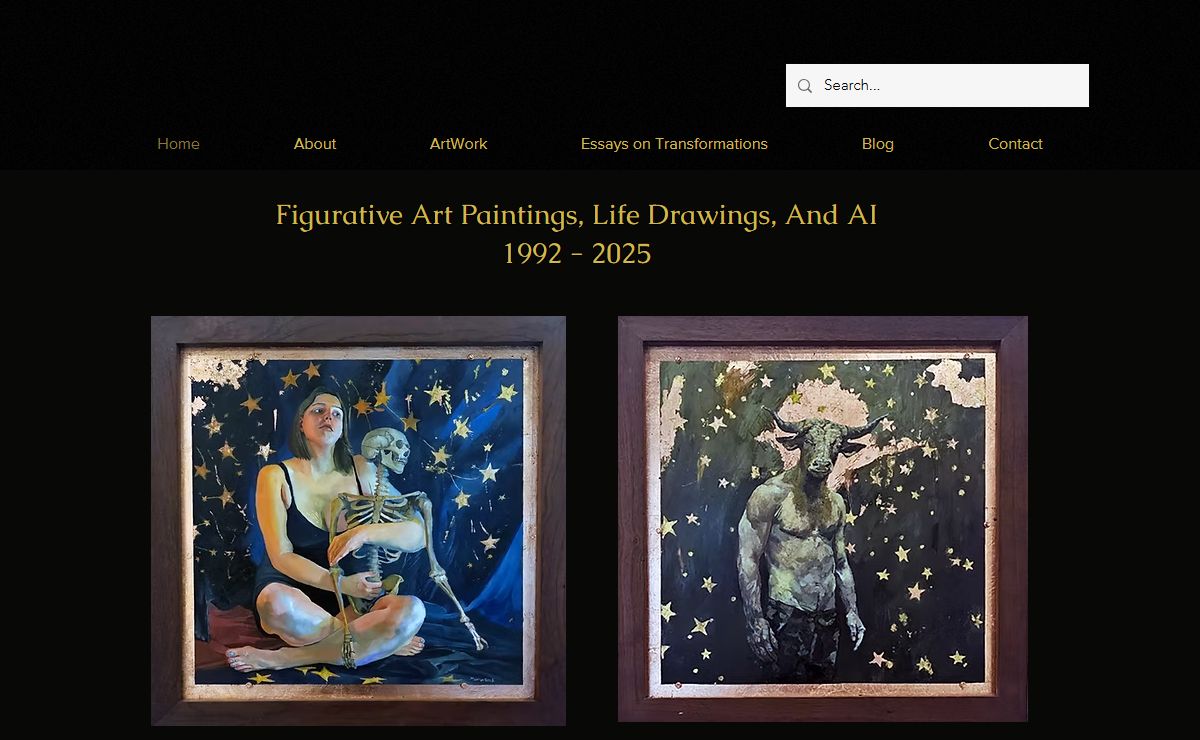Open the minotaur with stars painting

pyautogui.click(x=823, y=518)
